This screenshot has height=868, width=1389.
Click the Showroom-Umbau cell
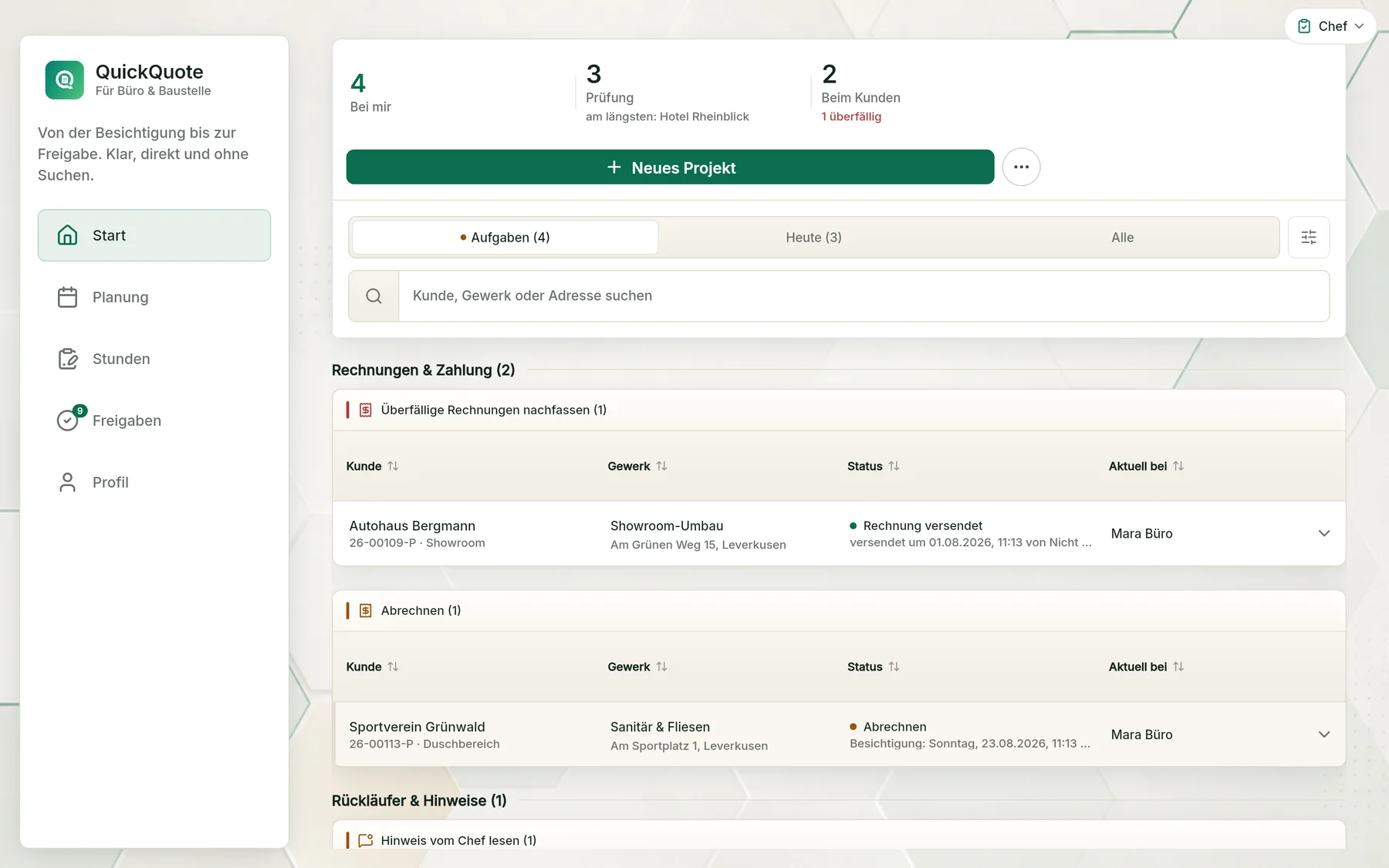coord(667,525)
